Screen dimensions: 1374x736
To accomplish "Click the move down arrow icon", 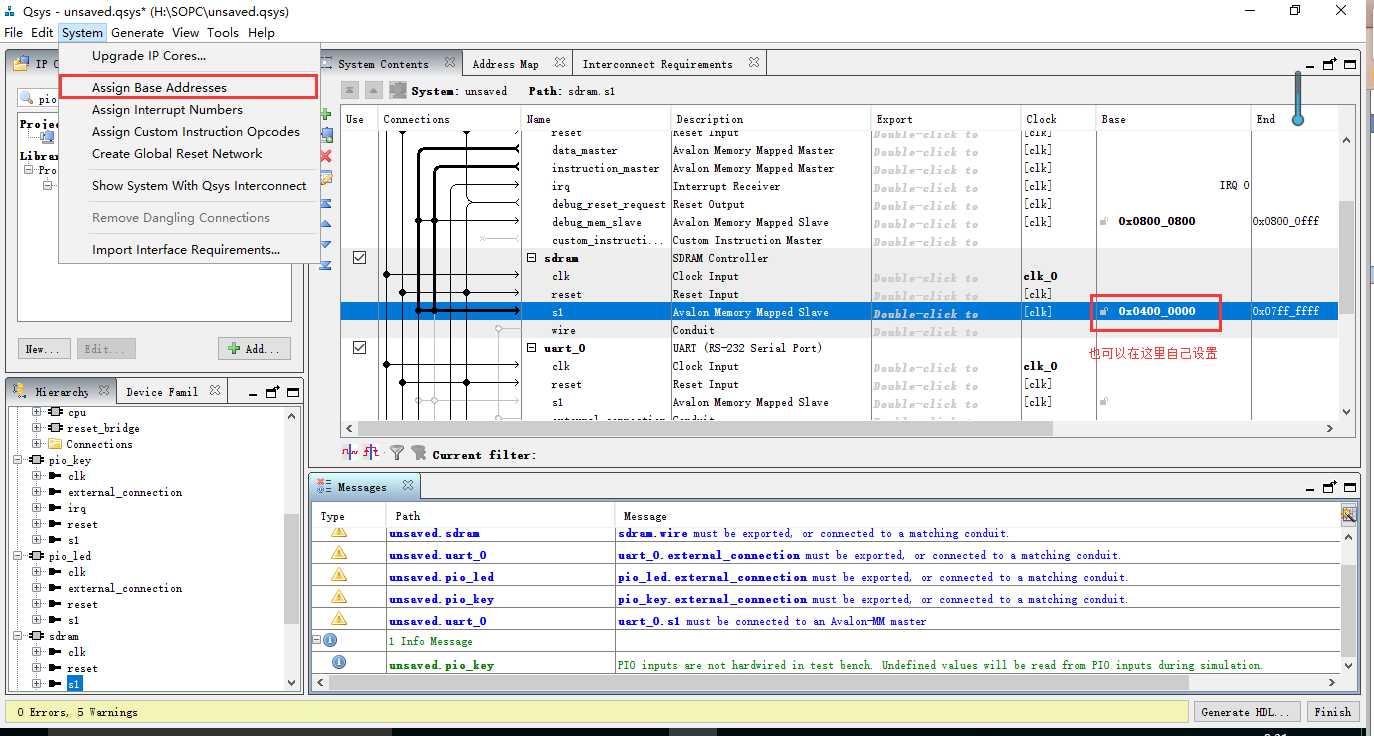I will tap(325, 244).
